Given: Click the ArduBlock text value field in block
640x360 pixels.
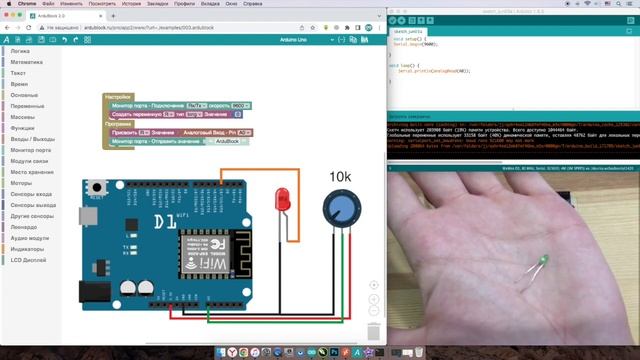Looking at the screenshot, I should point(227,141).
